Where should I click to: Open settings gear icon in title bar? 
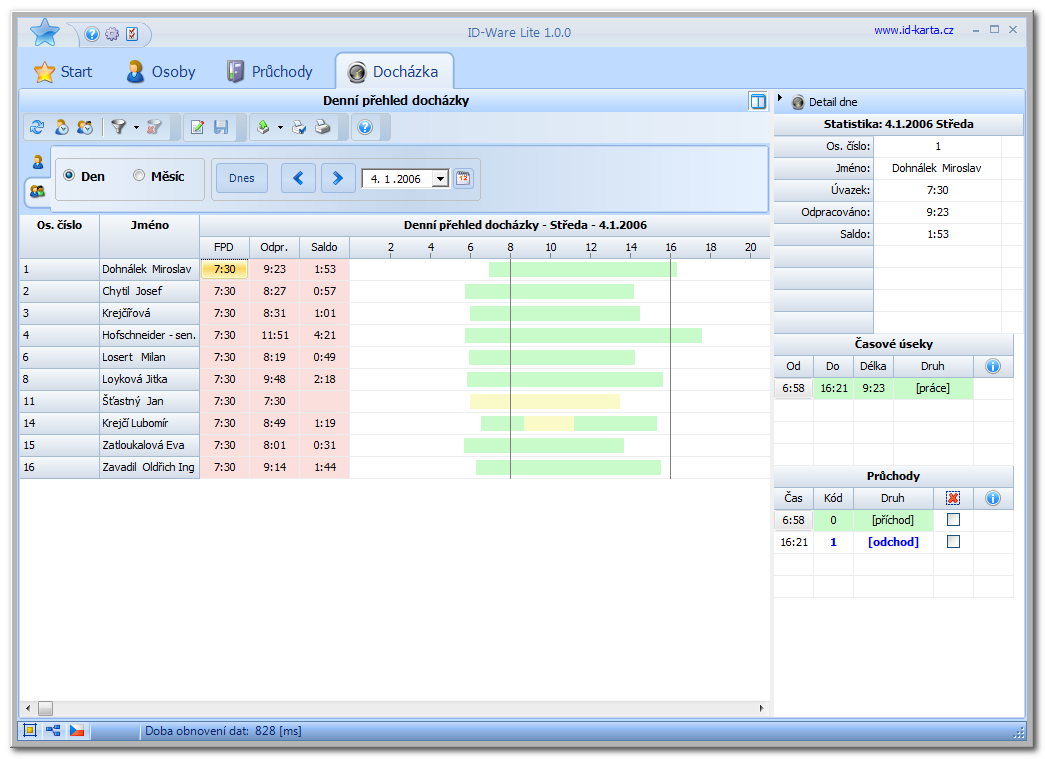click(111, 34)
